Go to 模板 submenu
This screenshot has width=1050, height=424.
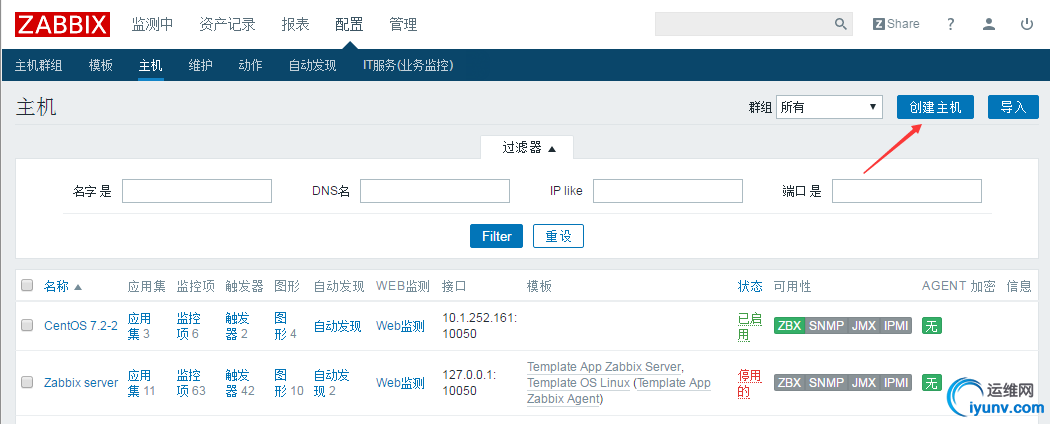point(100,66)
